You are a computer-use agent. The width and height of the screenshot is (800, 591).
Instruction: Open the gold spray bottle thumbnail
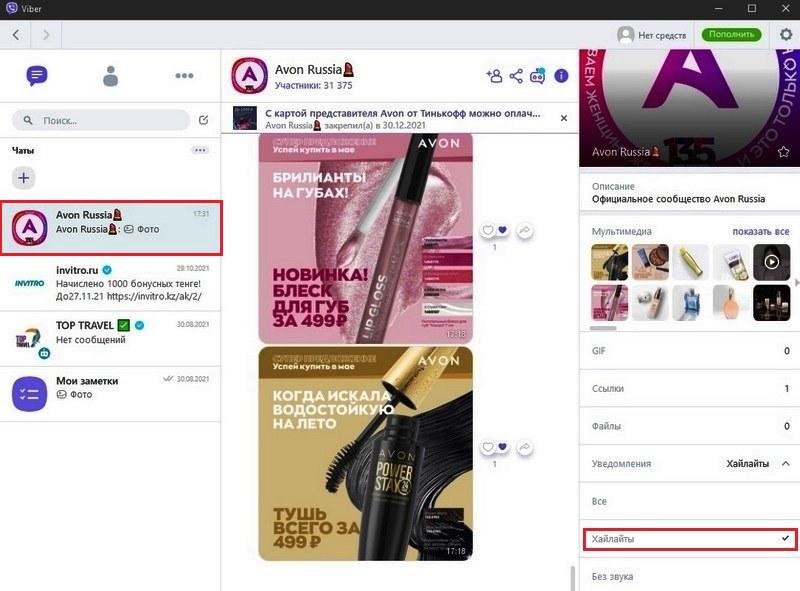point(690,262)
